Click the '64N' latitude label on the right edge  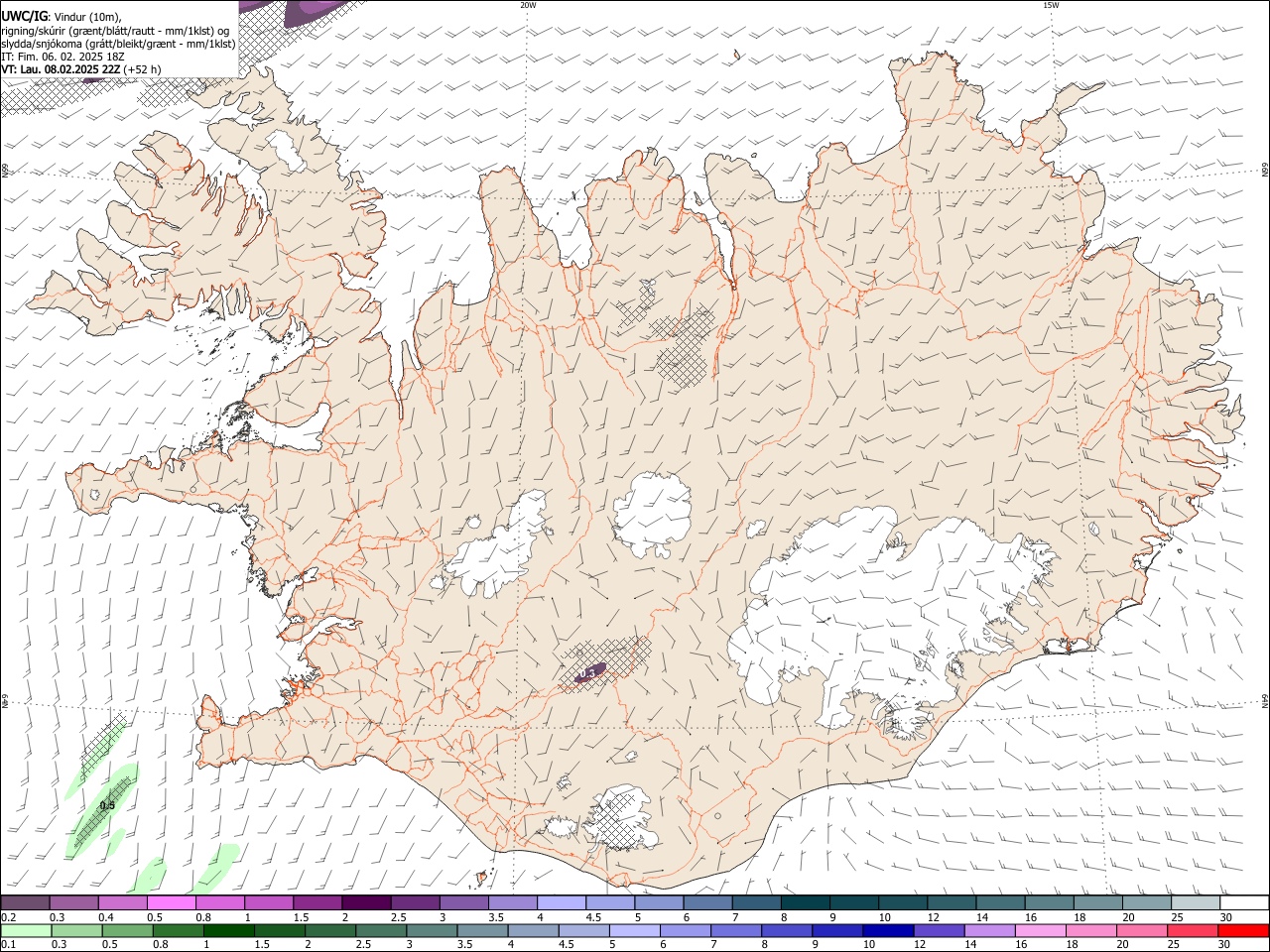pos(1265,701)
